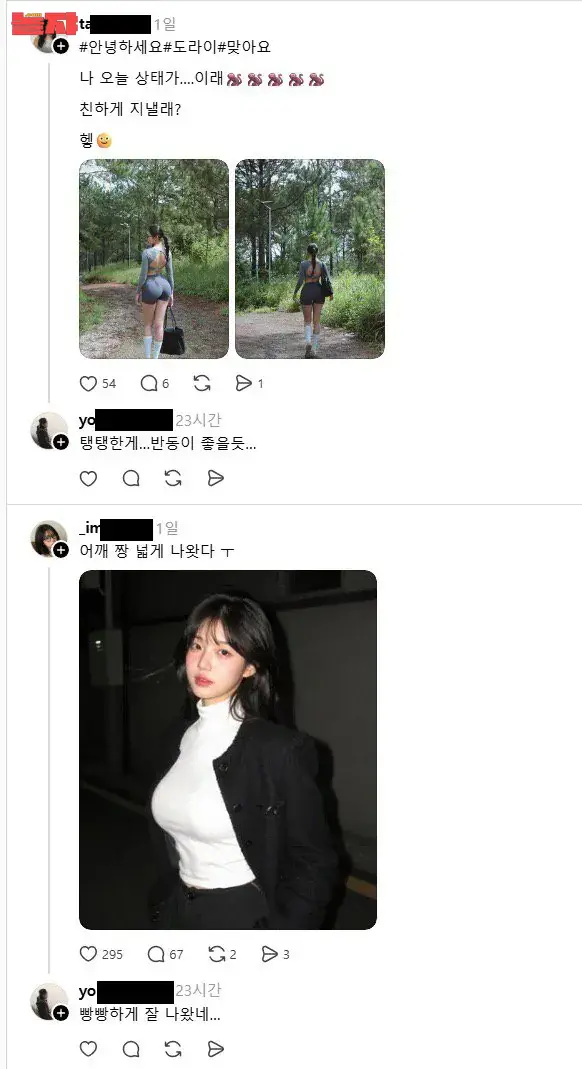Like the first post with 54 likes
Screen dimensions: 582x1069
(89, 383)
